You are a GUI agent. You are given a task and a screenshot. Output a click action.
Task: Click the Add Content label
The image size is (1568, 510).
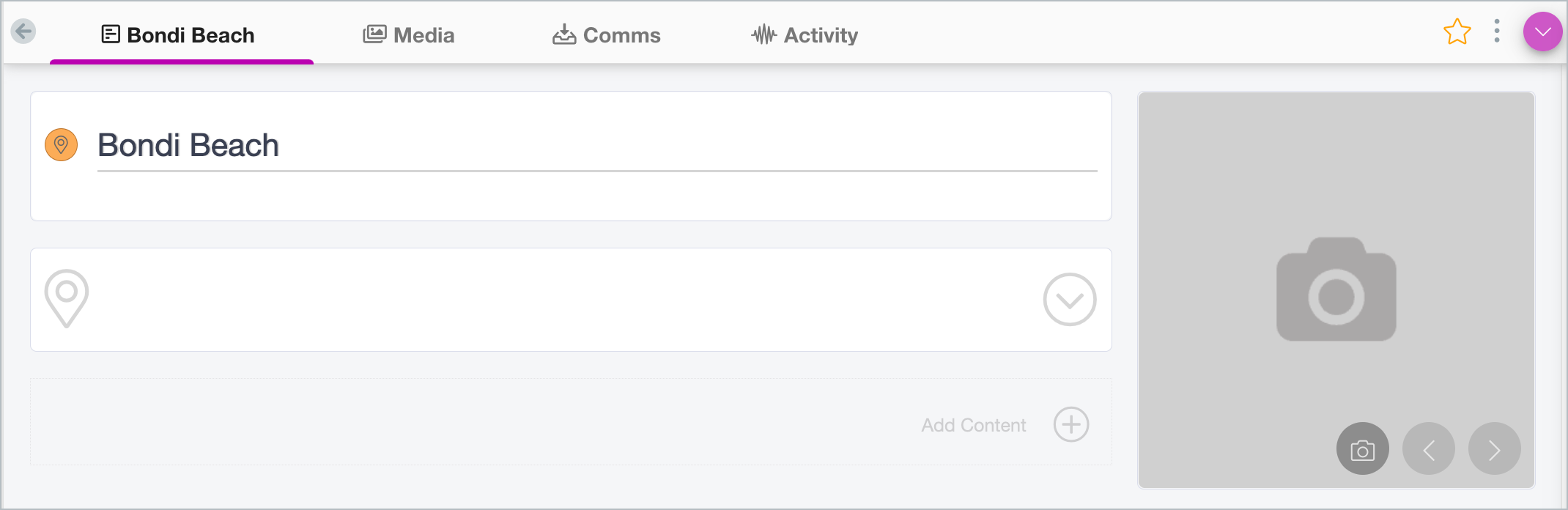(974, 425)
